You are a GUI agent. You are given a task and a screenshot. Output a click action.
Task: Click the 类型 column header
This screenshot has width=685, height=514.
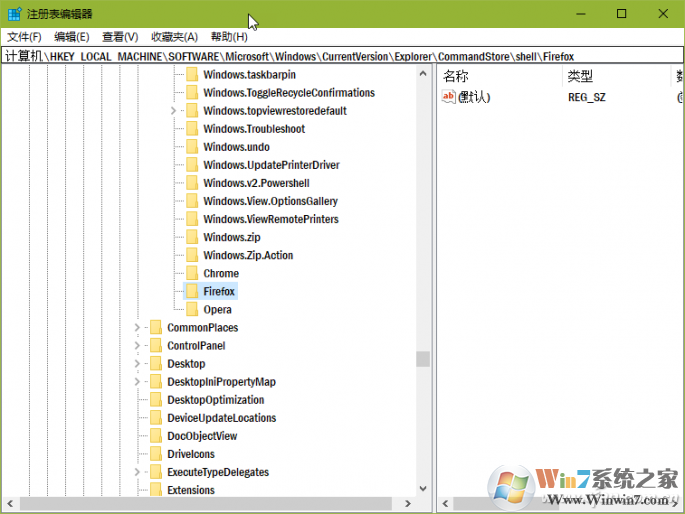point(580,76)
